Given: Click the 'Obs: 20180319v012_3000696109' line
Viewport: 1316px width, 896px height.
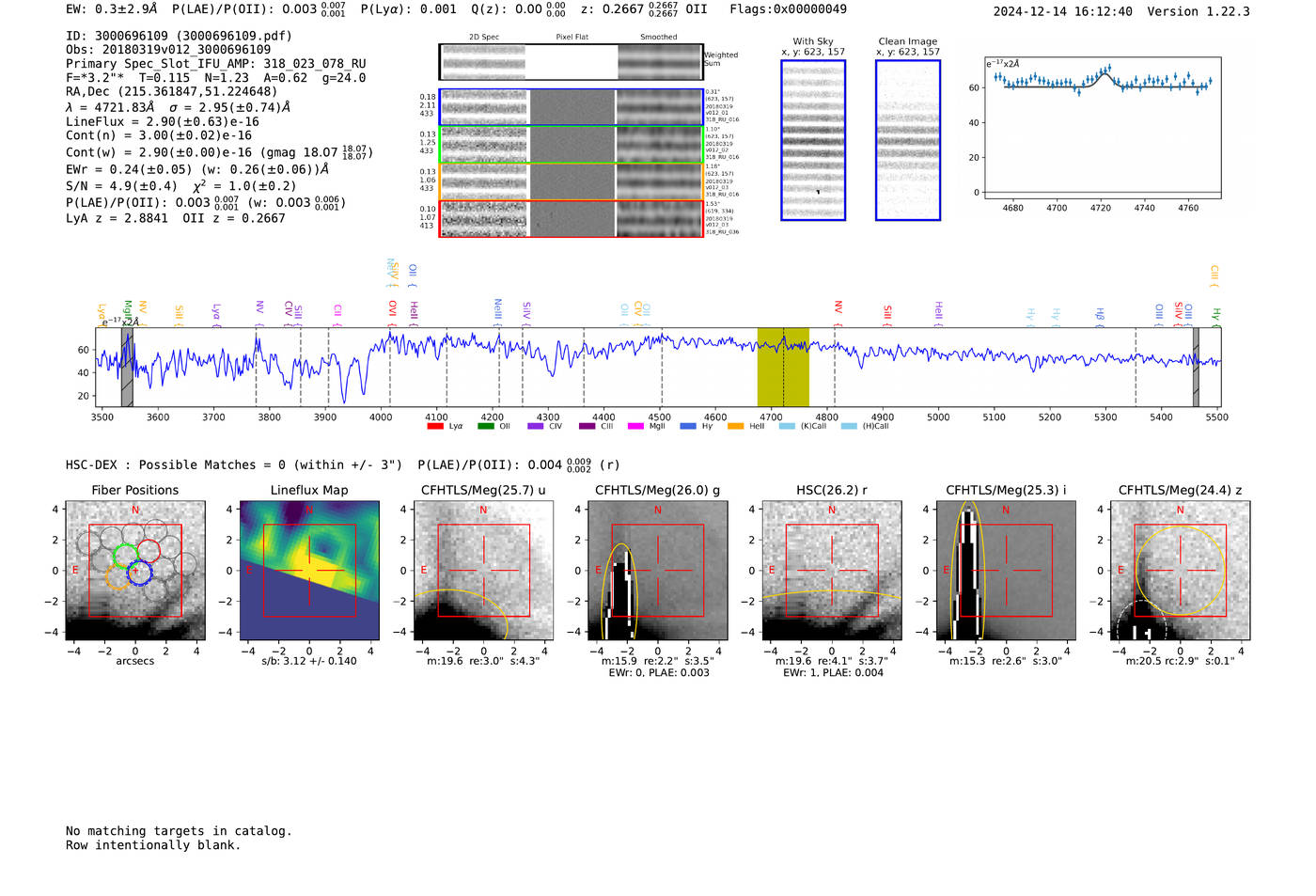Looking at the screenshot, I should (x=168, y=50).
